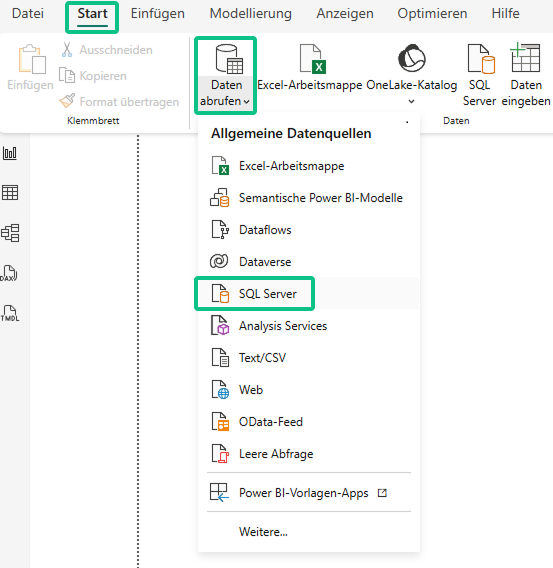Viewport: 553px width, 568px height.
Task: Click the Dataflows icon in list
Action: [220, 229]
